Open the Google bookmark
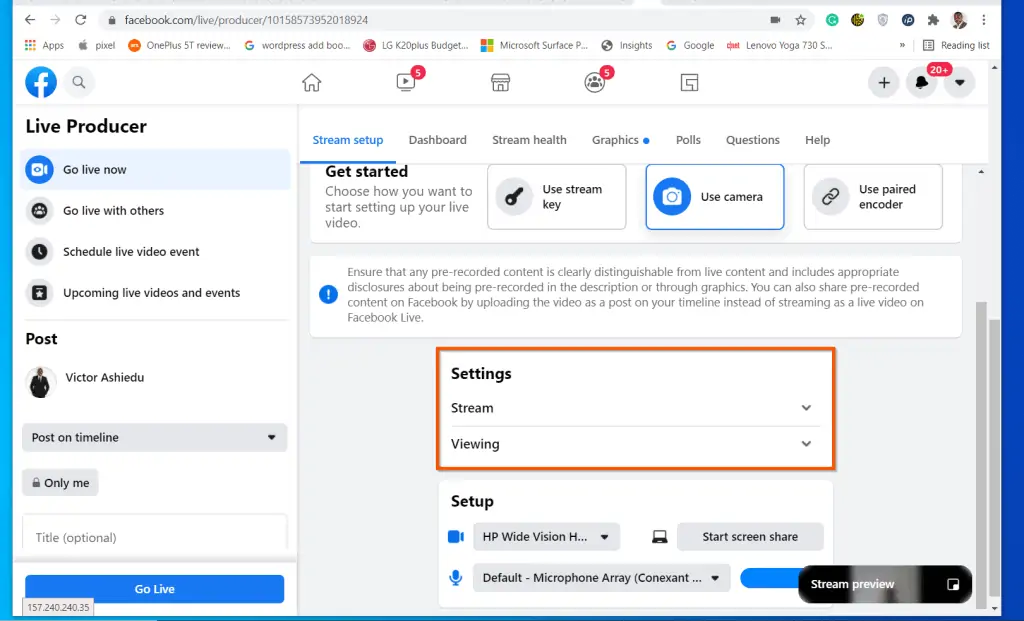This screenshot has height=621, width=1024. [x=690, y=45]
